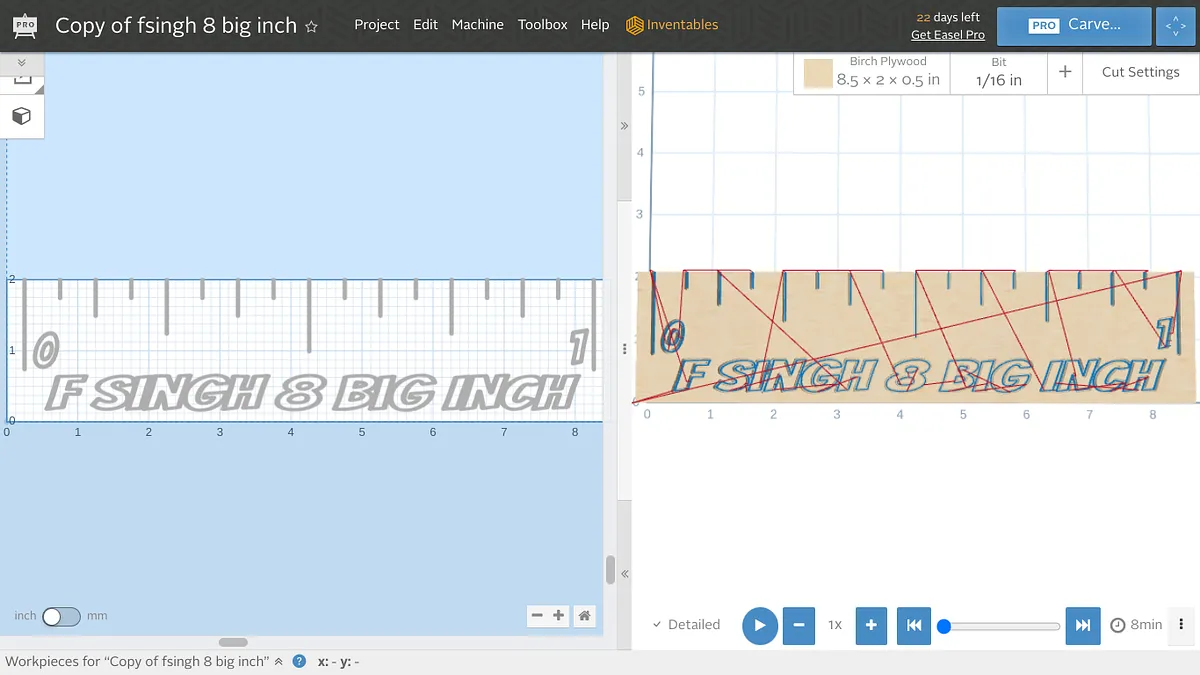Play the carve toolpath simulation
Screen dimensions: 1200x675
pyautogui.click(x=759, y=625)
